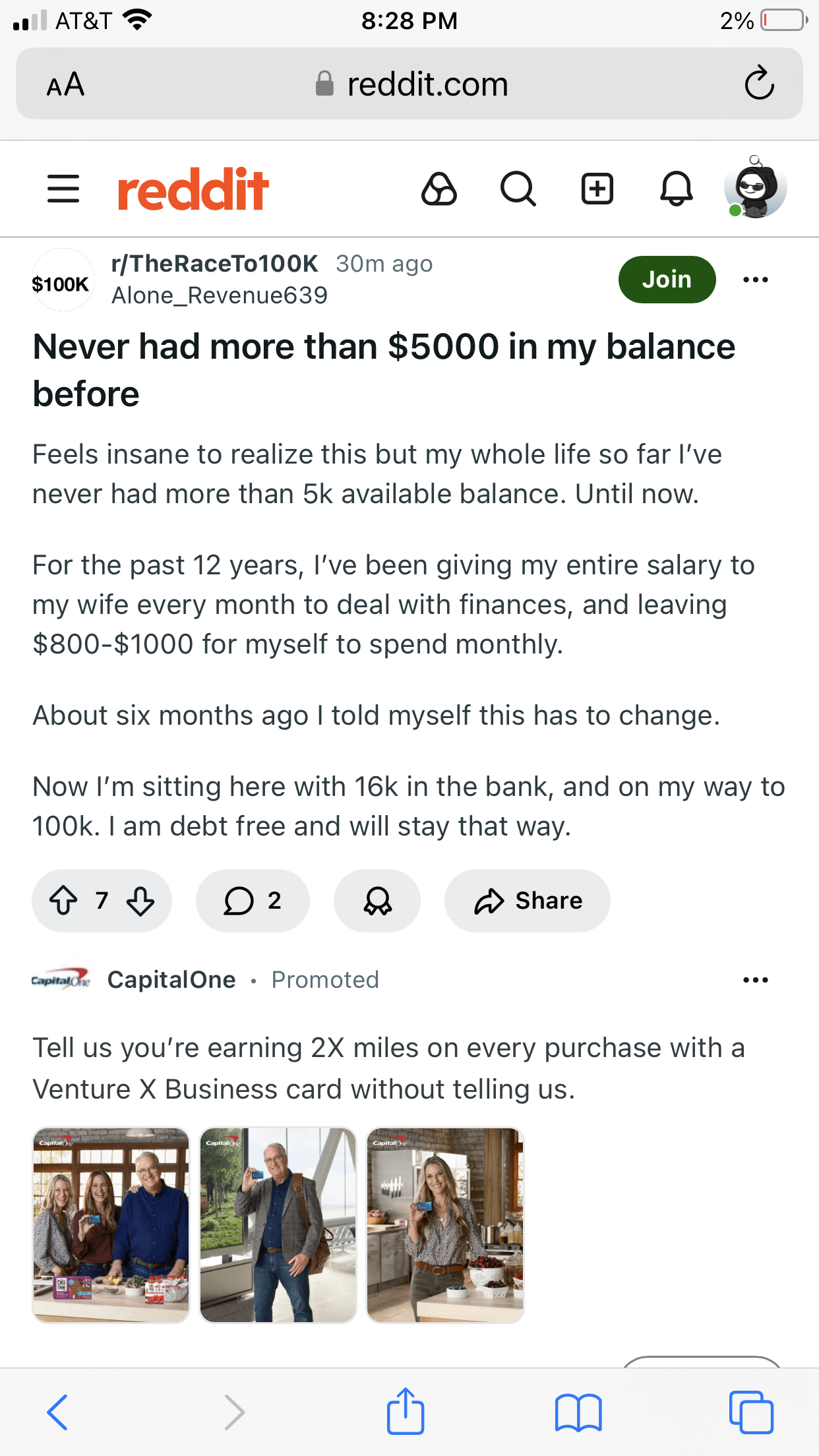Screen dimensions: 819x1456
Task: Share the post
Action: coord(528,900)
